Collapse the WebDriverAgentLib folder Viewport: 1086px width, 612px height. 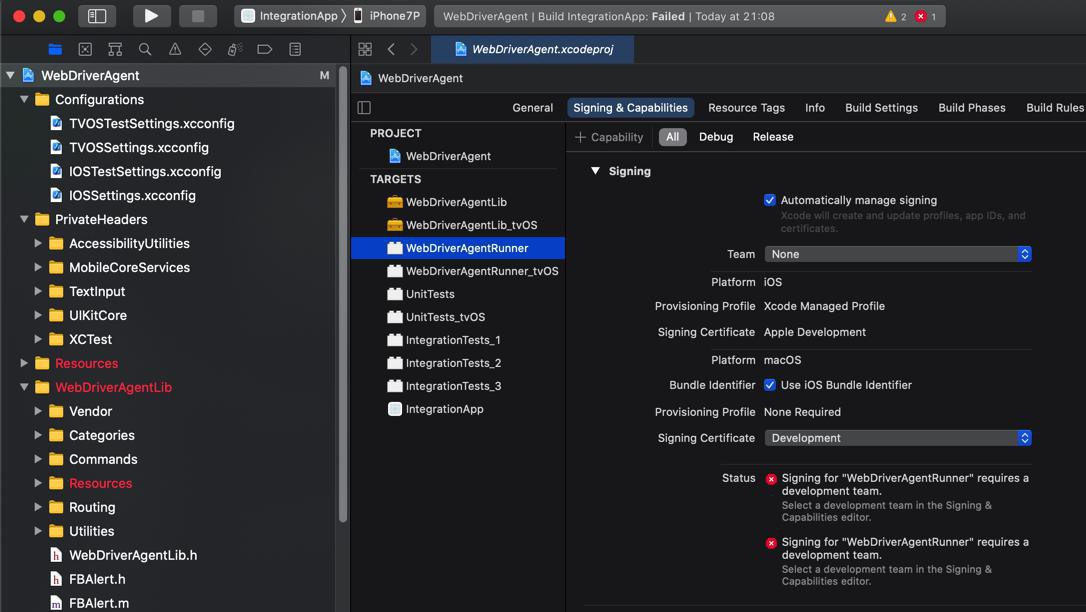[x=24, y=387]
